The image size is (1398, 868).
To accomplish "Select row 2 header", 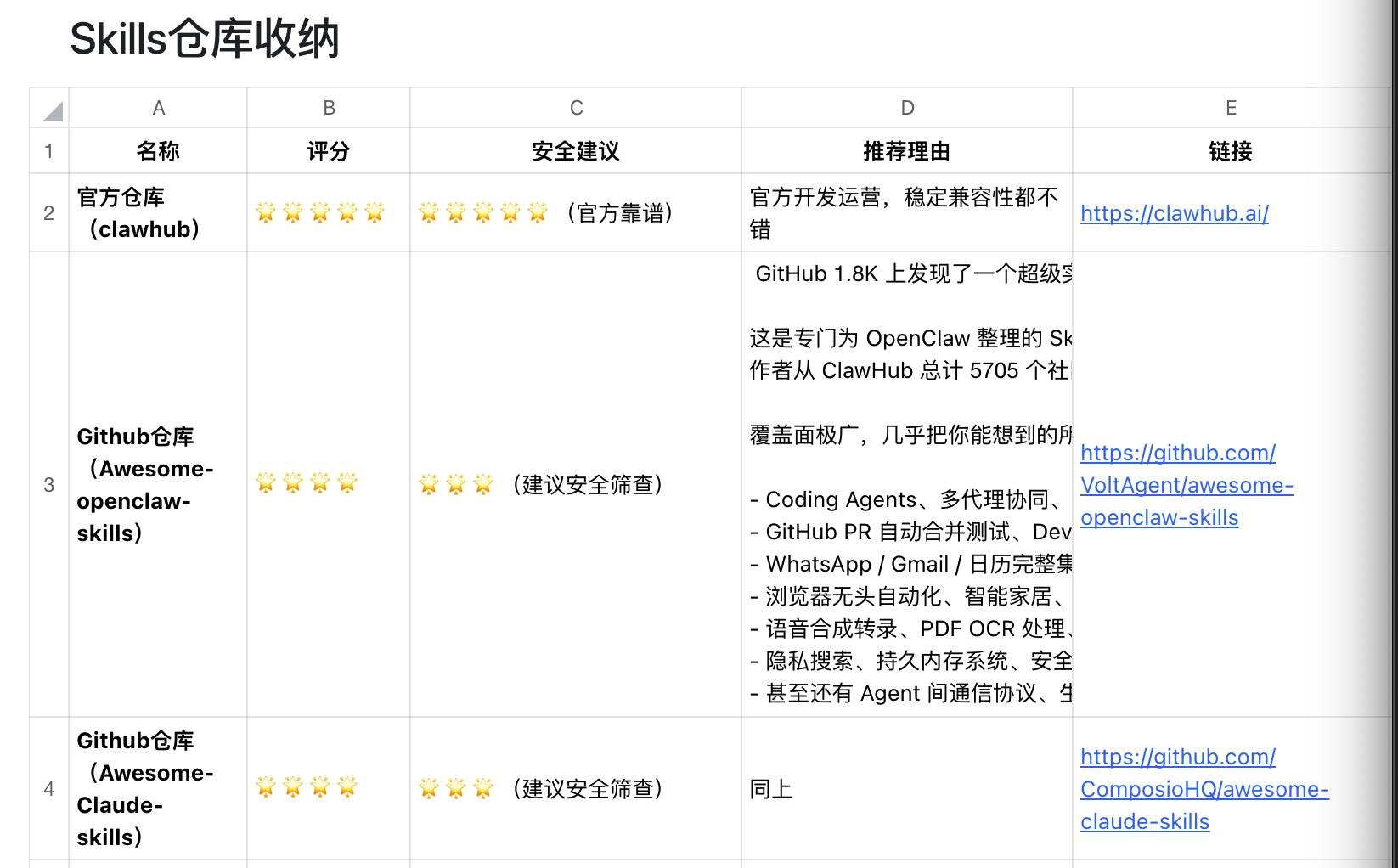I will [49, 213].
